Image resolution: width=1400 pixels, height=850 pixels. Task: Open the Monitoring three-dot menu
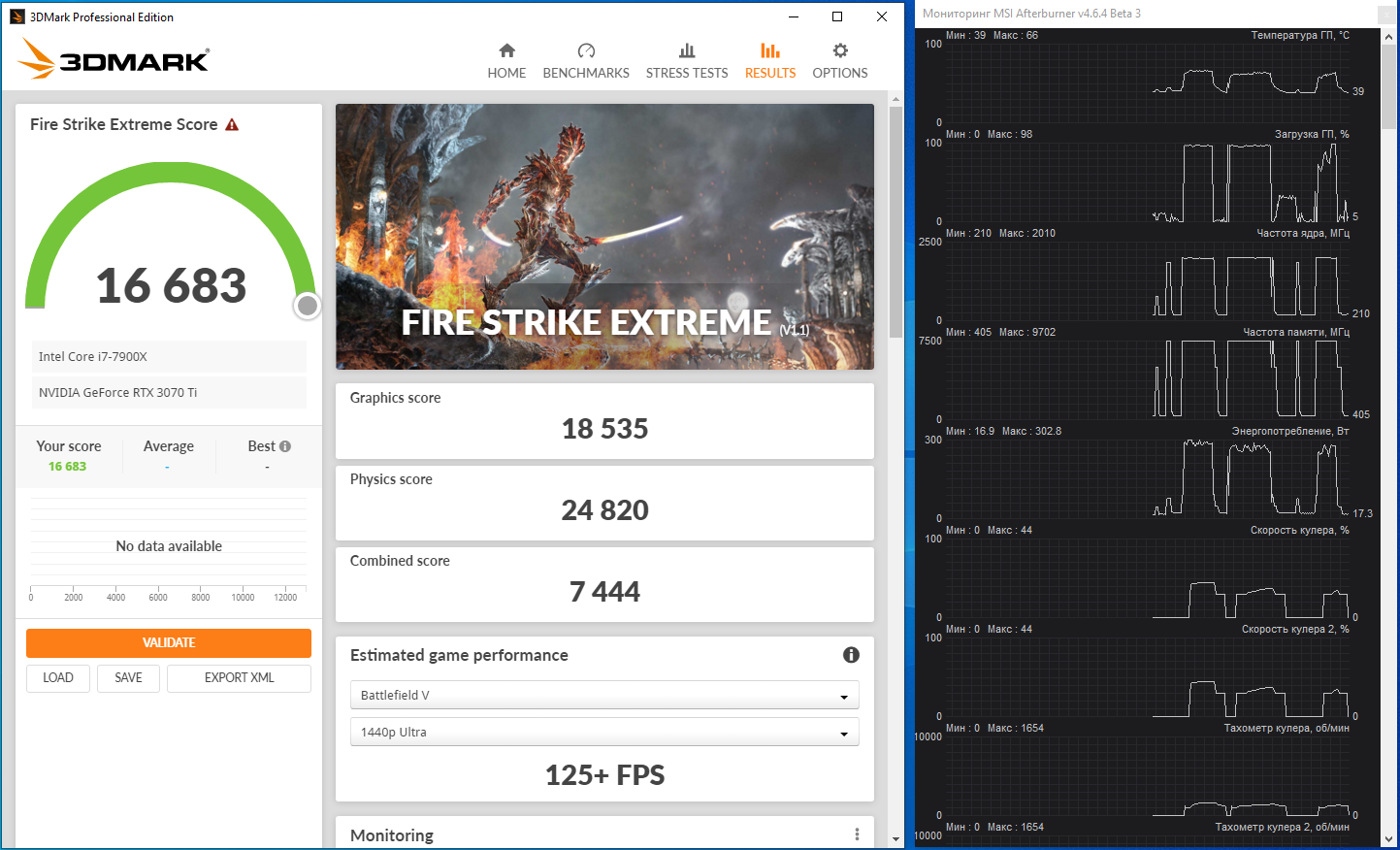[x=857, y=834]
